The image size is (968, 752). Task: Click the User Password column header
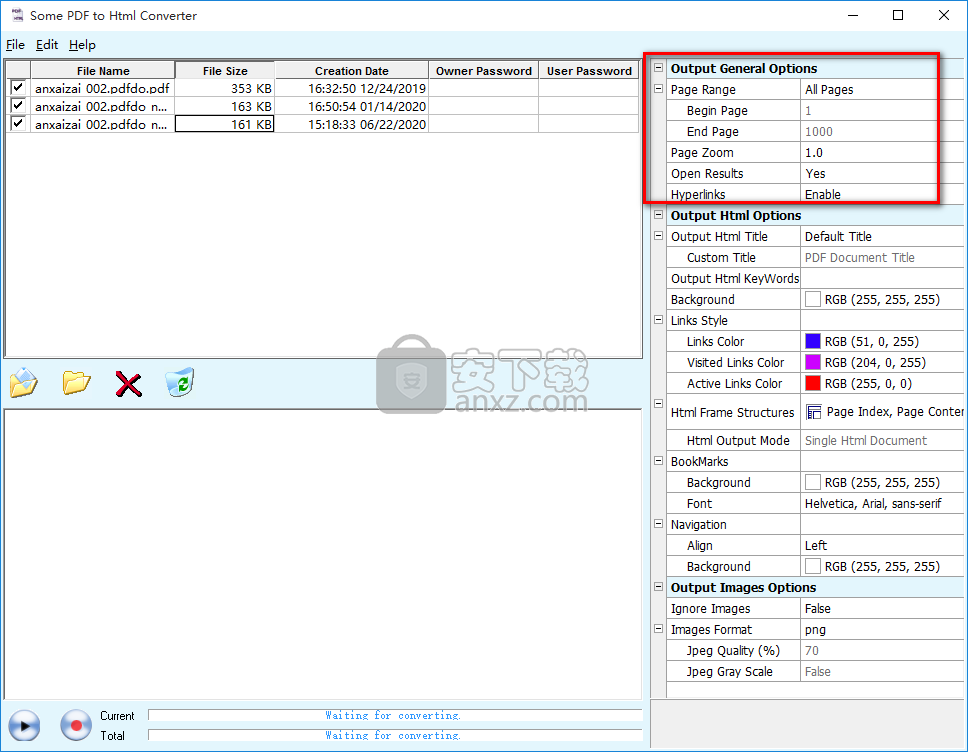[x=589, y=70]
